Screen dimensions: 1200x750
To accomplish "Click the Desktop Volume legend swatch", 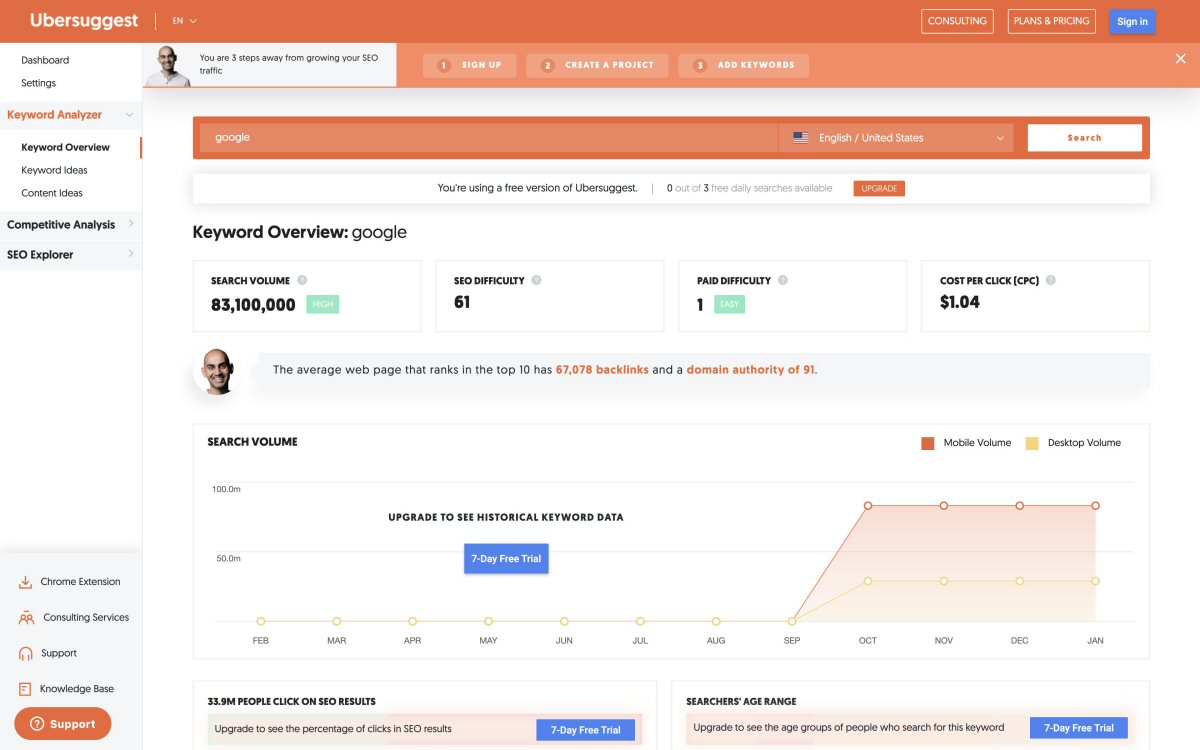I will [1032, 443].
